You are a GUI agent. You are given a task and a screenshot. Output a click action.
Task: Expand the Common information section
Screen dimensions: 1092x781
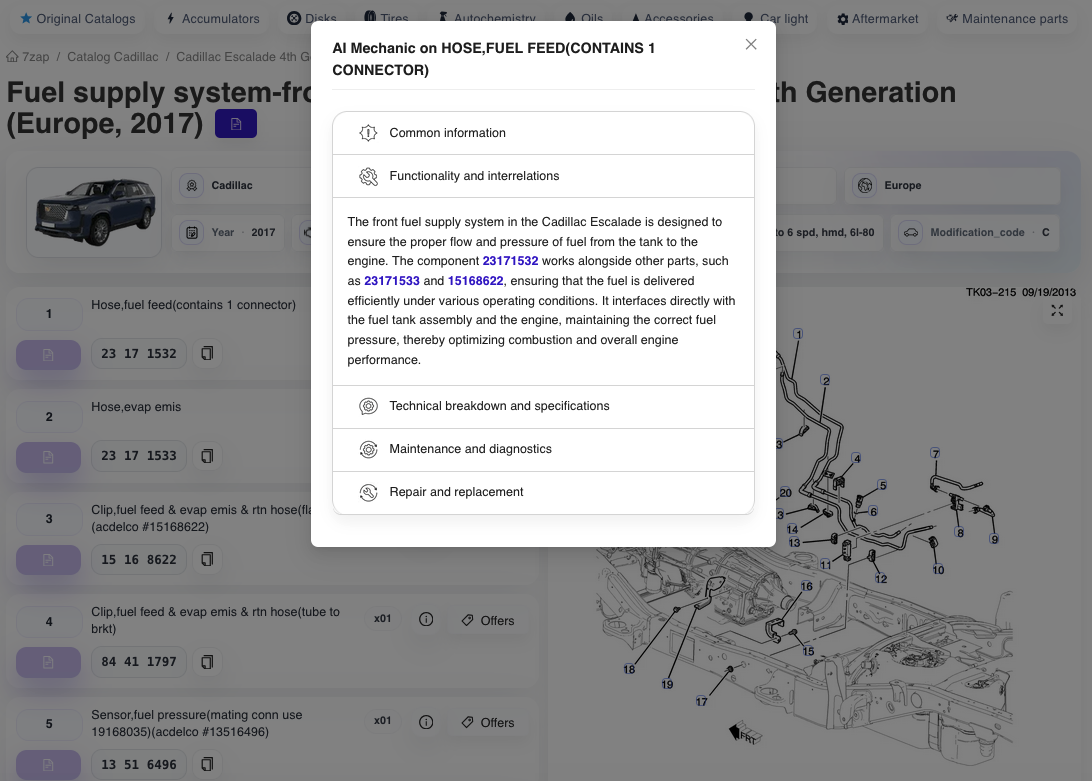point(543,133)
